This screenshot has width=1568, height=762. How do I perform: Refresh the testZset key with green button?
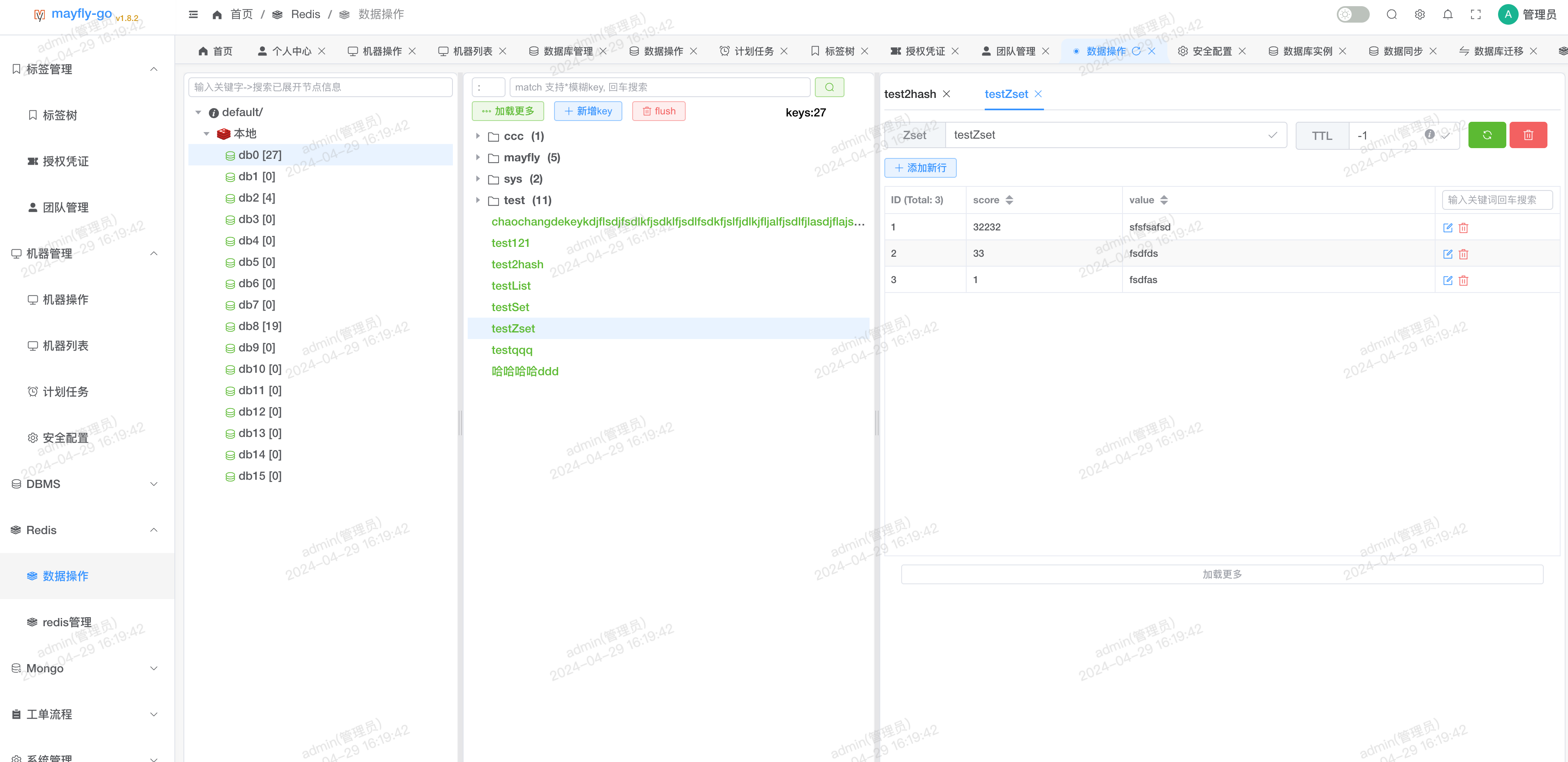(1487, 135)
